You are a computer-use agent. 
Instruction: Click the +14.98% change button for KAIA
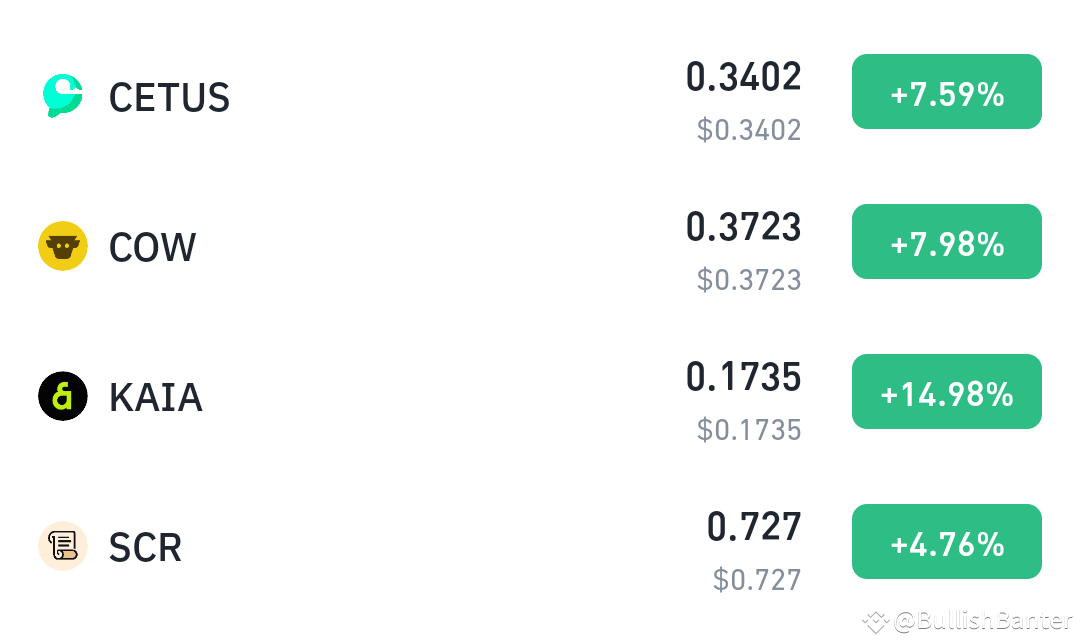click(946, 391)
